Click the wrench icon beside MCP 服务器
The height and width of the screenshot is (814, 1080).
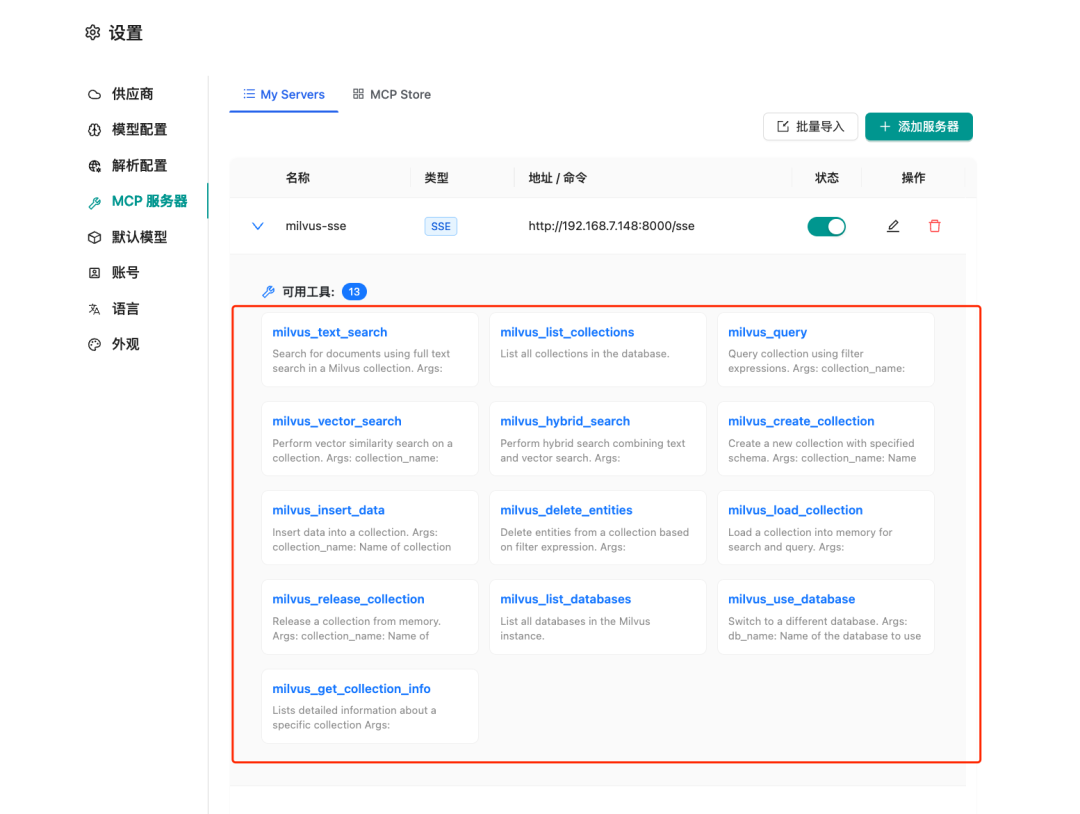click(x=94, y=202)
